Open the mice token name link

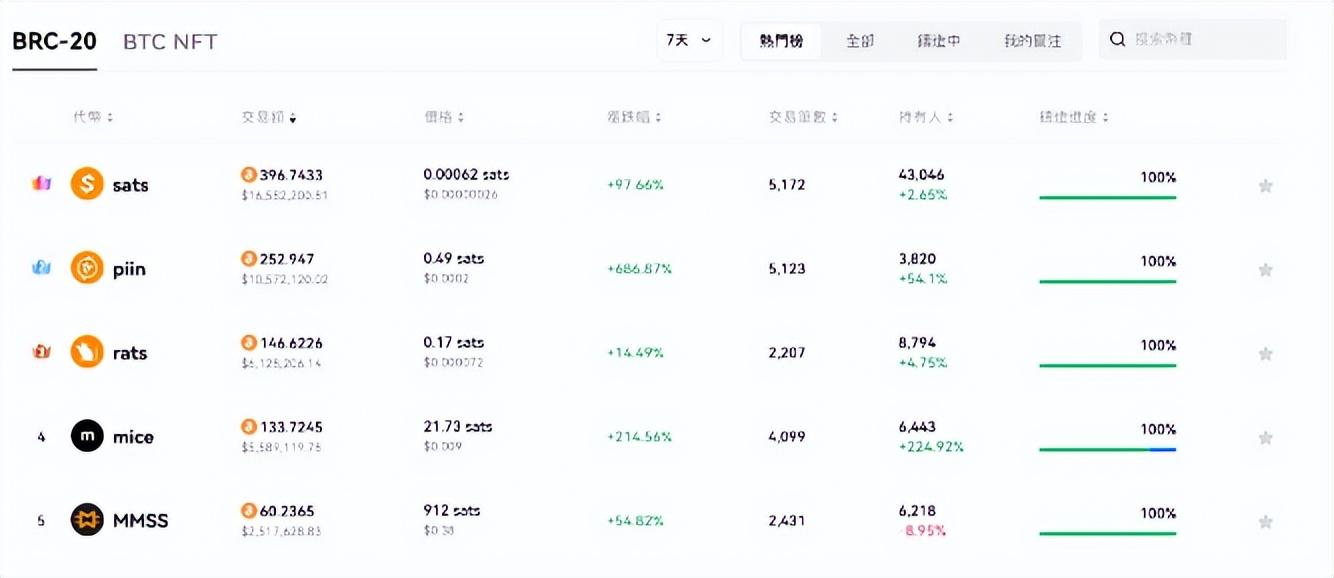point(133,437)
